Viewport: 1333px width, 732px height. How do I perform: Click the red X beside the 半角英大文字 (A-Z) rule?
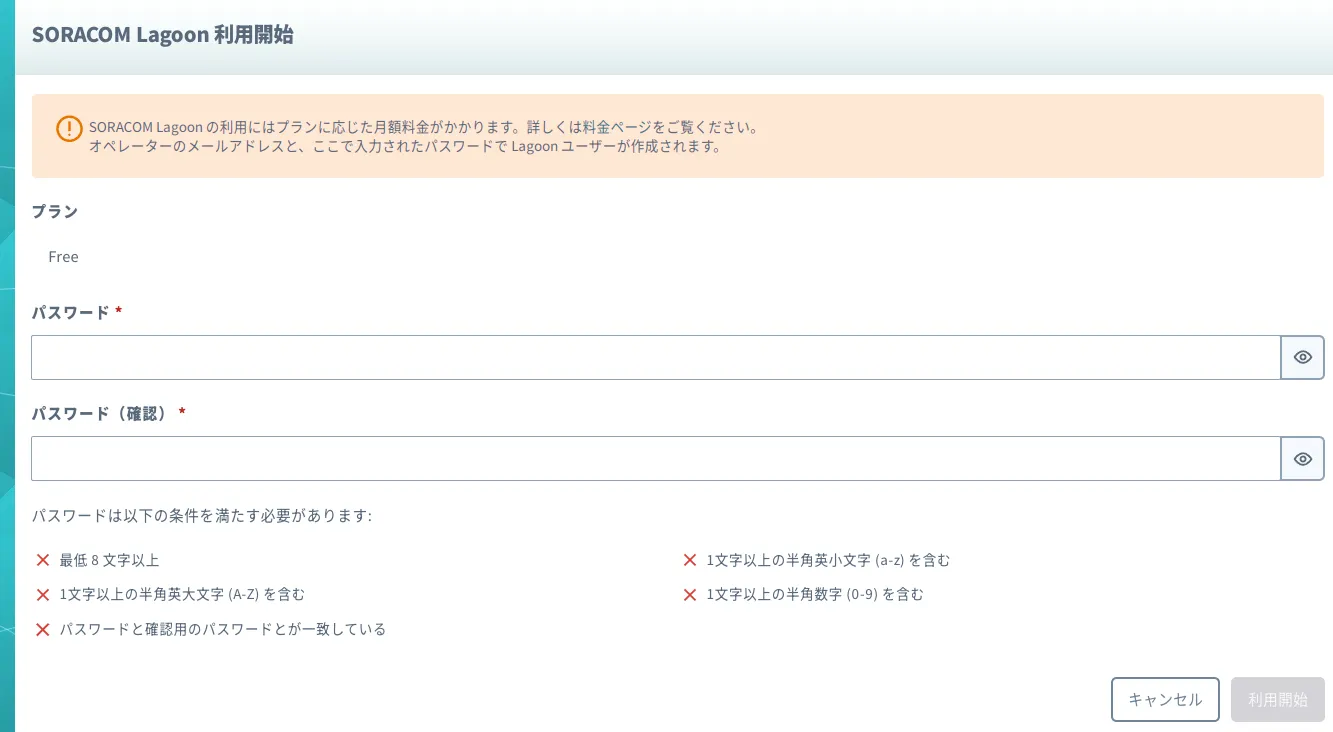point(43,595)
